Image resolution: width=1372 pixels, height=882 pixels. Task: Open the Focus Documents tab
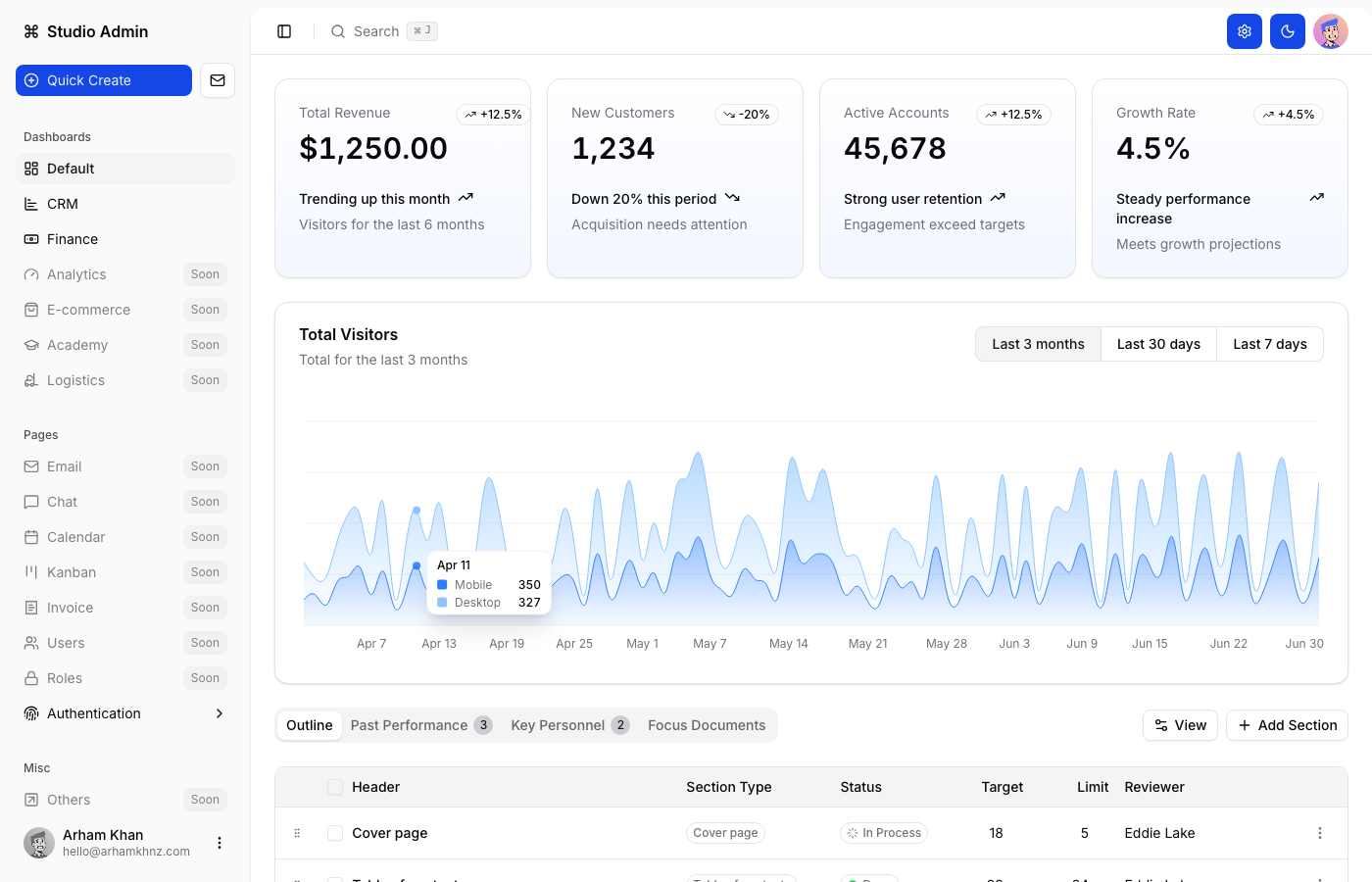[707, 725]
